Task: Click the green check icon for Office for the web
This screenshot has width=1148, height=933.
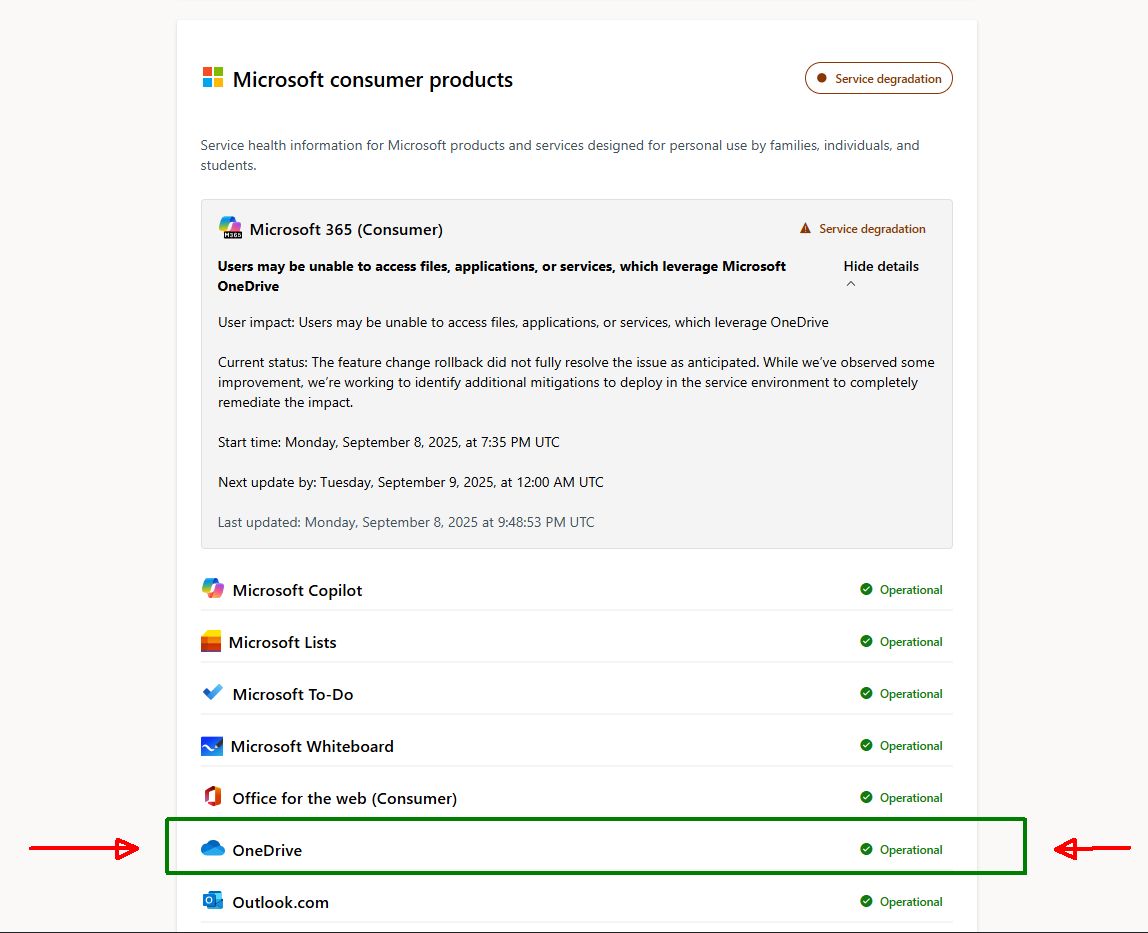Action: tap(866, 797)
